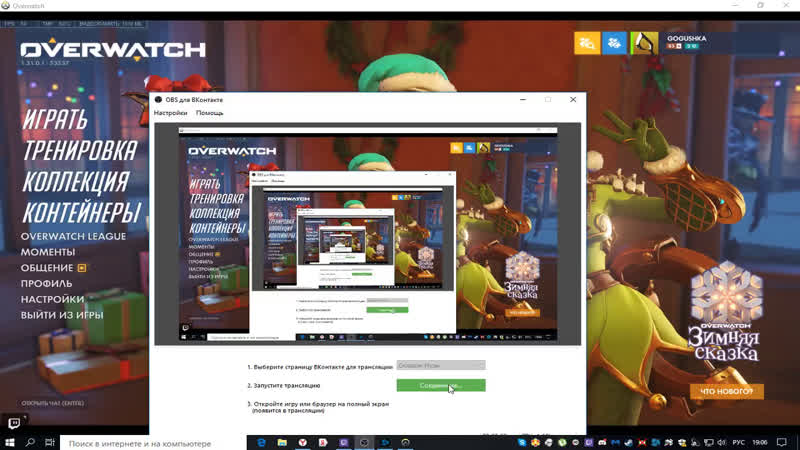The image size is (800, 450).
Task: Open OVERWATCH LEAGUE menu entry
Action: click(x=73, y=236)
